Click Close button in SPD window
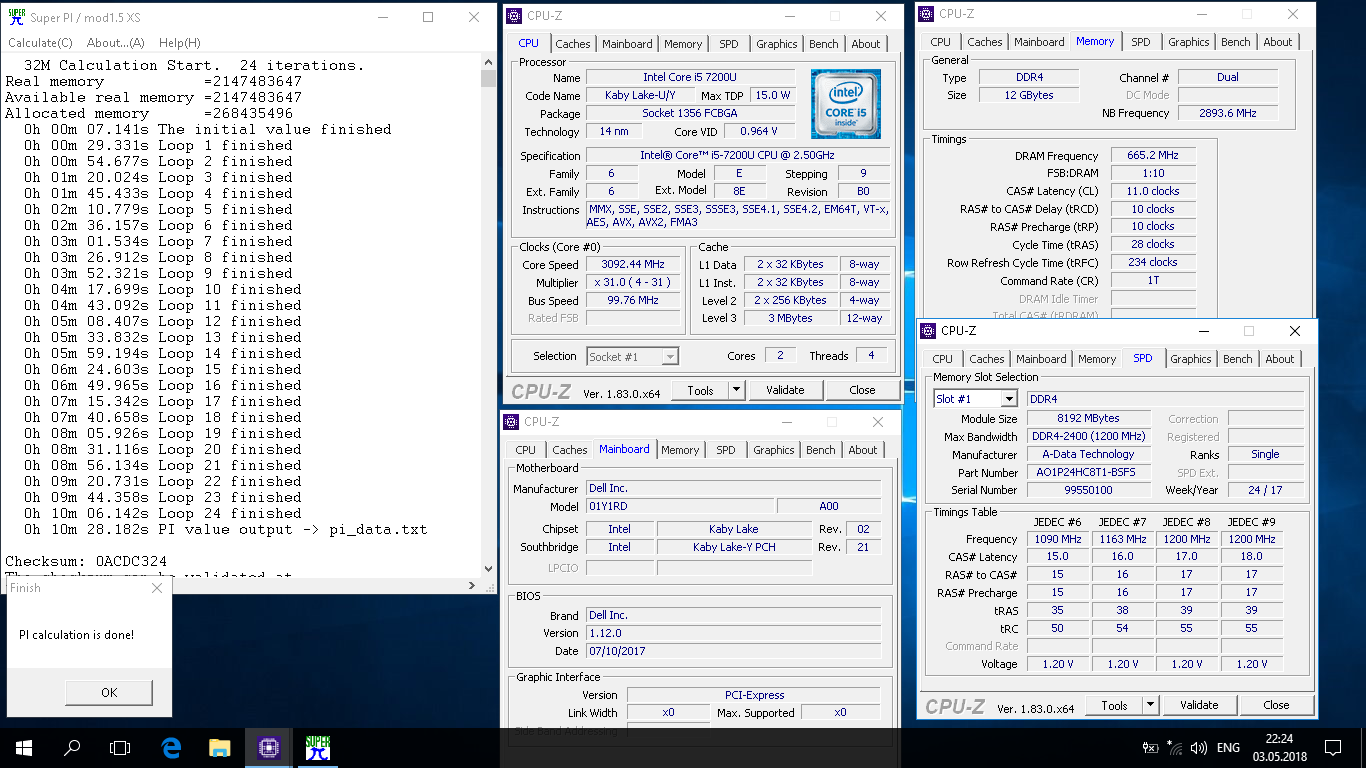This screenshot has height=768, width=1366. 1276,705
